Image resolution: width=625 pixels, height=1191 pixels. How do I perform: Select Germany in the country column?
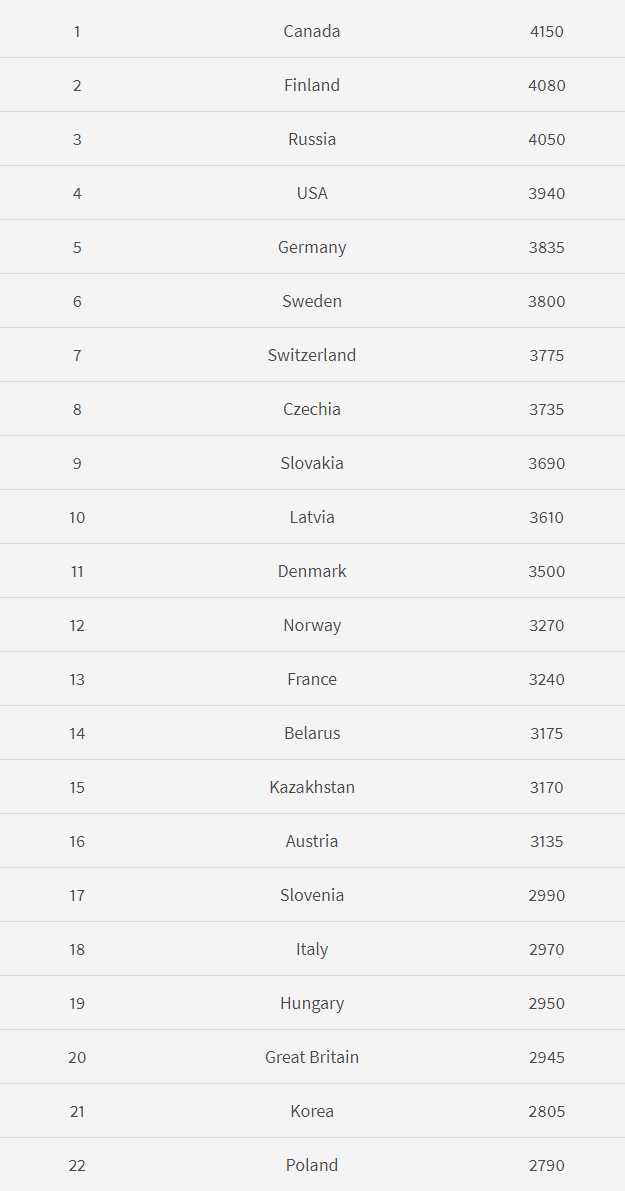(x=311, y=248)
